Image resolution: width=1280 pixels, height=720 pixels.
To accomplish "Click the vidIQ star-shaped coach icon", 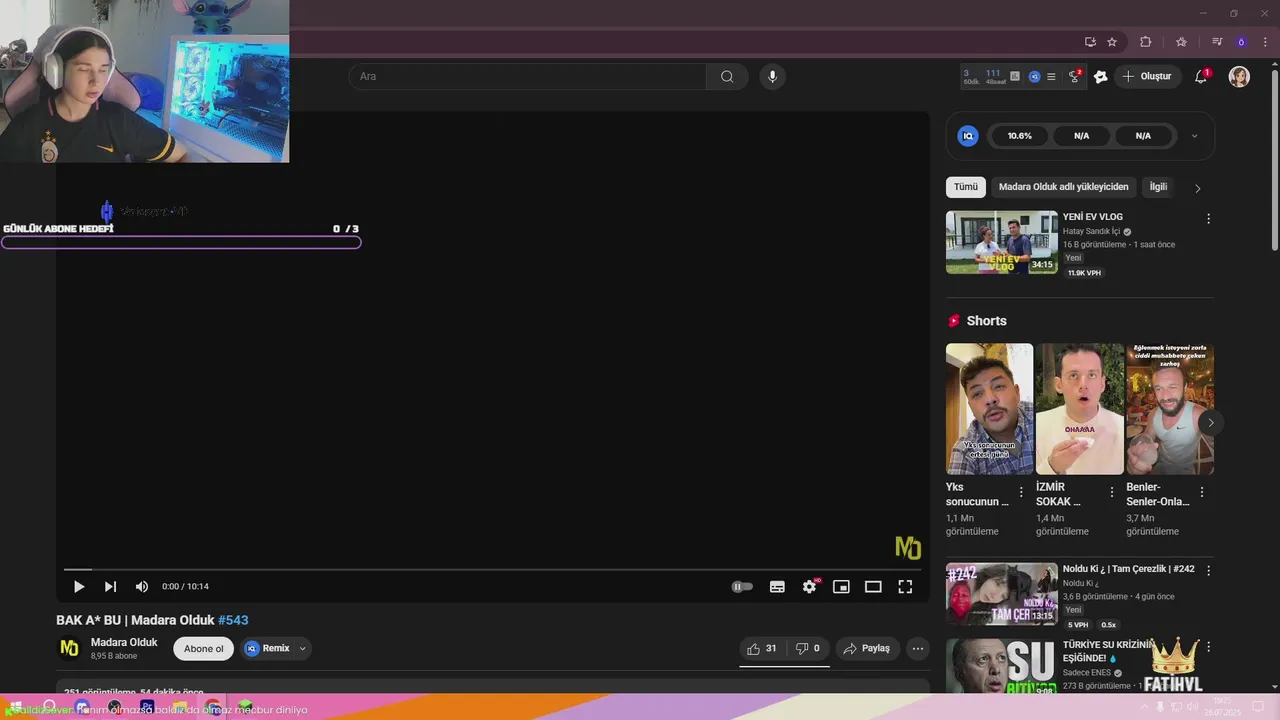I will pos(1101,76).
